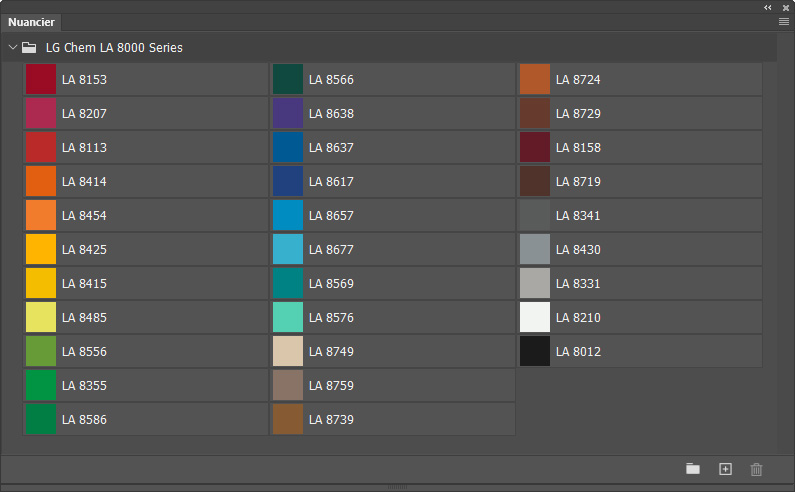Choose the copper LA 8724 swatch
The height and width of the screenshot is (492, 795).
click(x=535, y=79)
